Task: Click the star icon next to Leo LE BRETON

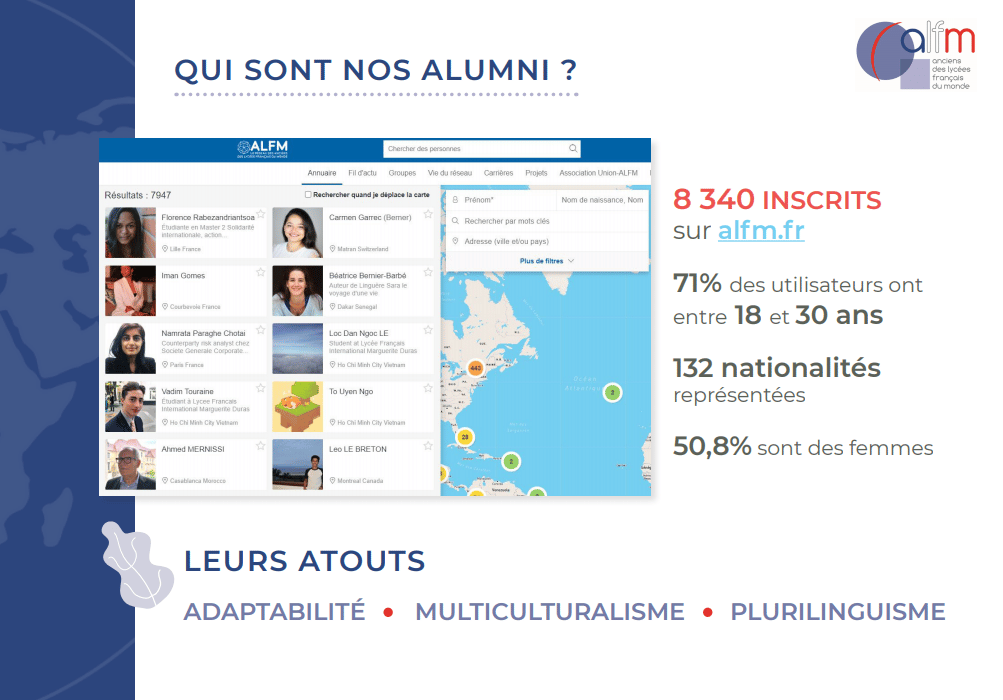Action: pyautogui.click(x=428, y=446)
